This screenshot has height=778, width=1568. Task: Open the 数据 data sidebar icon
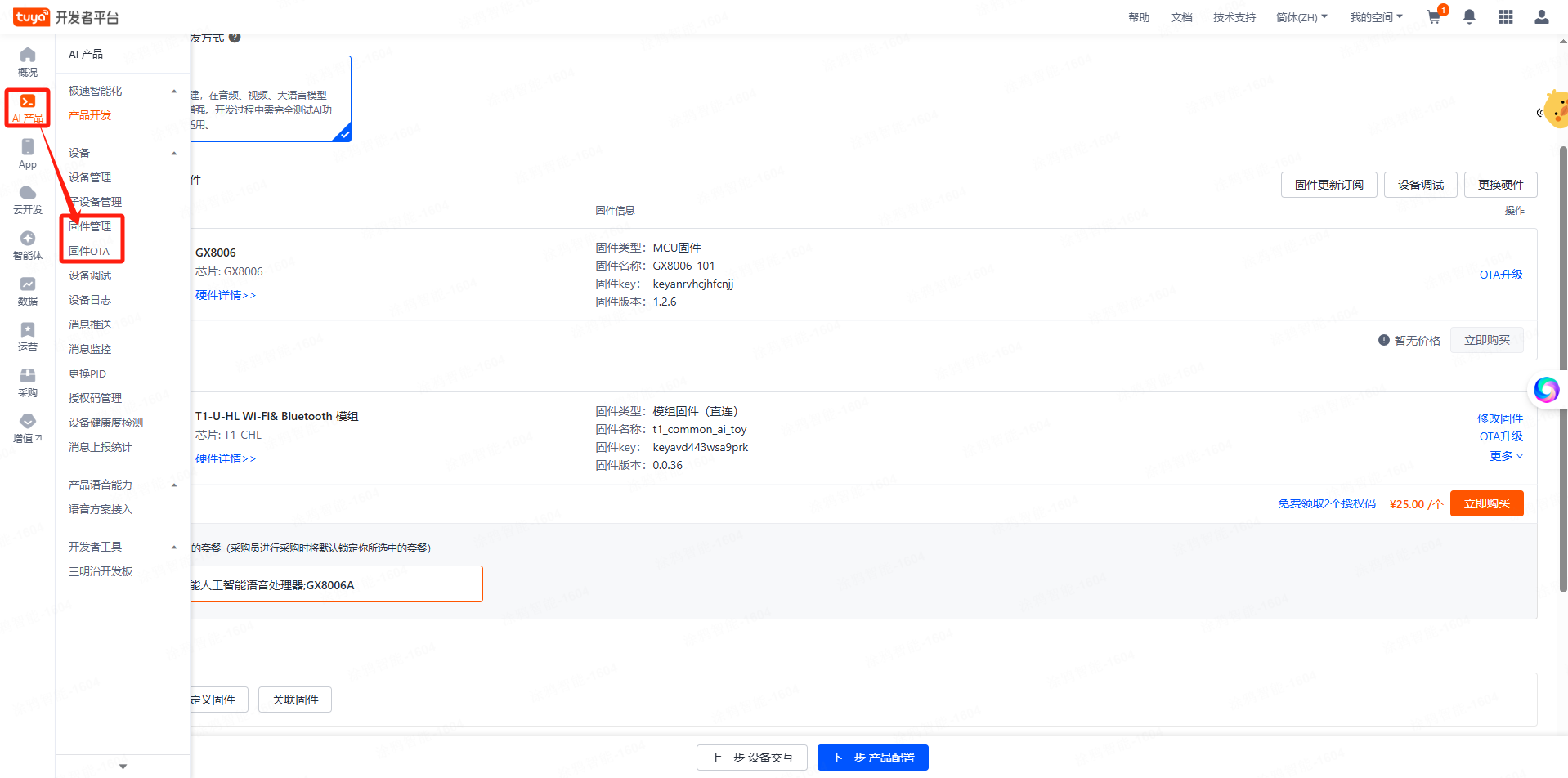[28, 290]
